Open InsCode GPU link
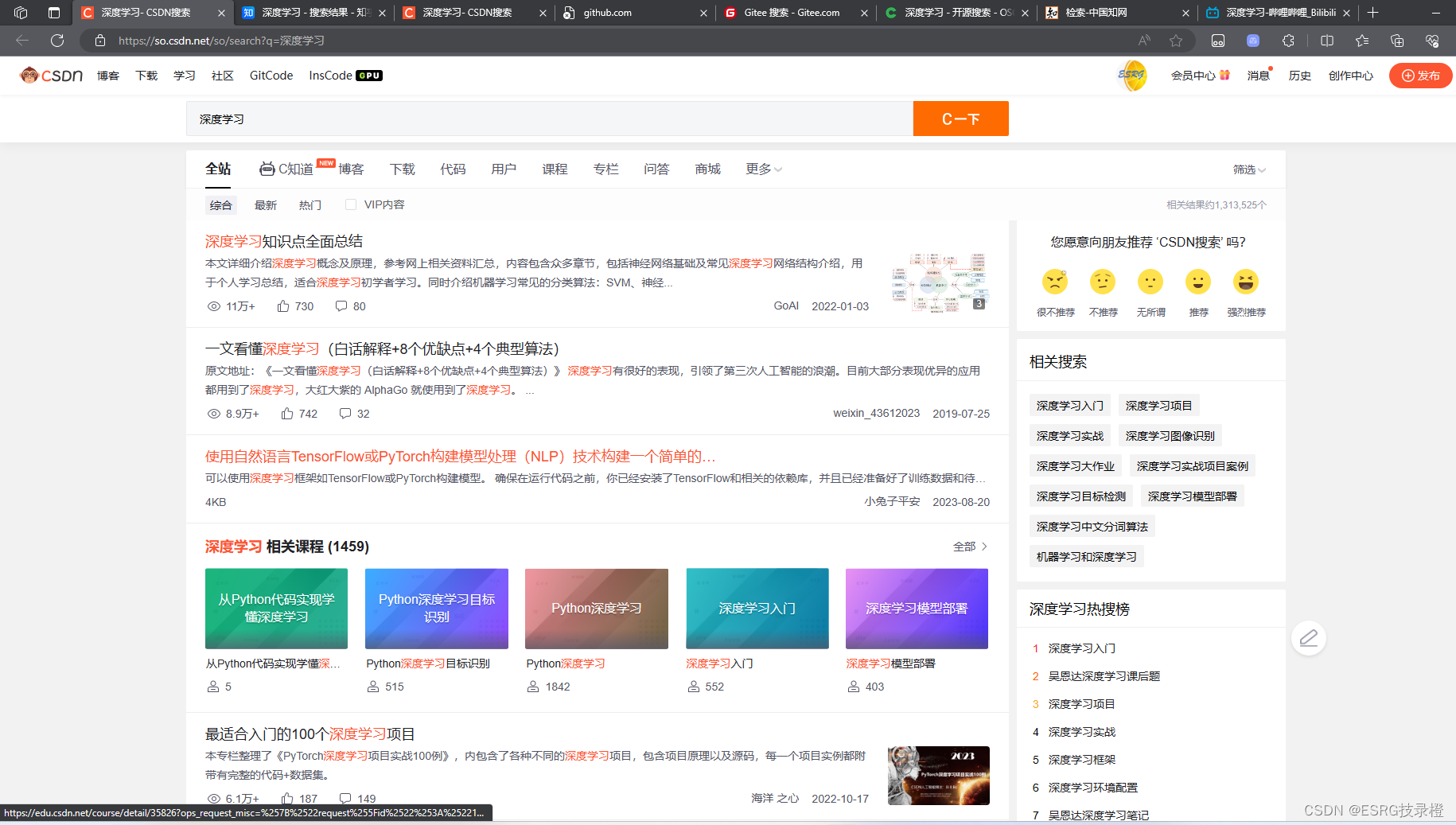Viewport: 1456px width, 825px height. pos(345,76)
